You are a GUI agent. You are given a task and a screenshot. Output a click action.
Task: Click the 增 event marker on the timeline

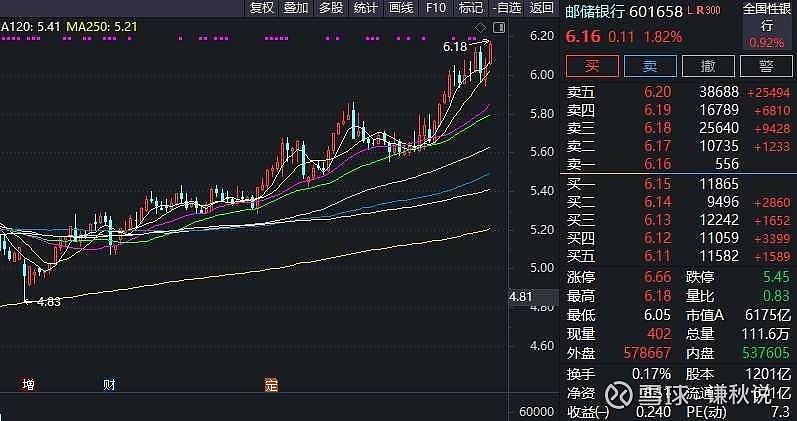pyautogui.click(x=28, y=384)
